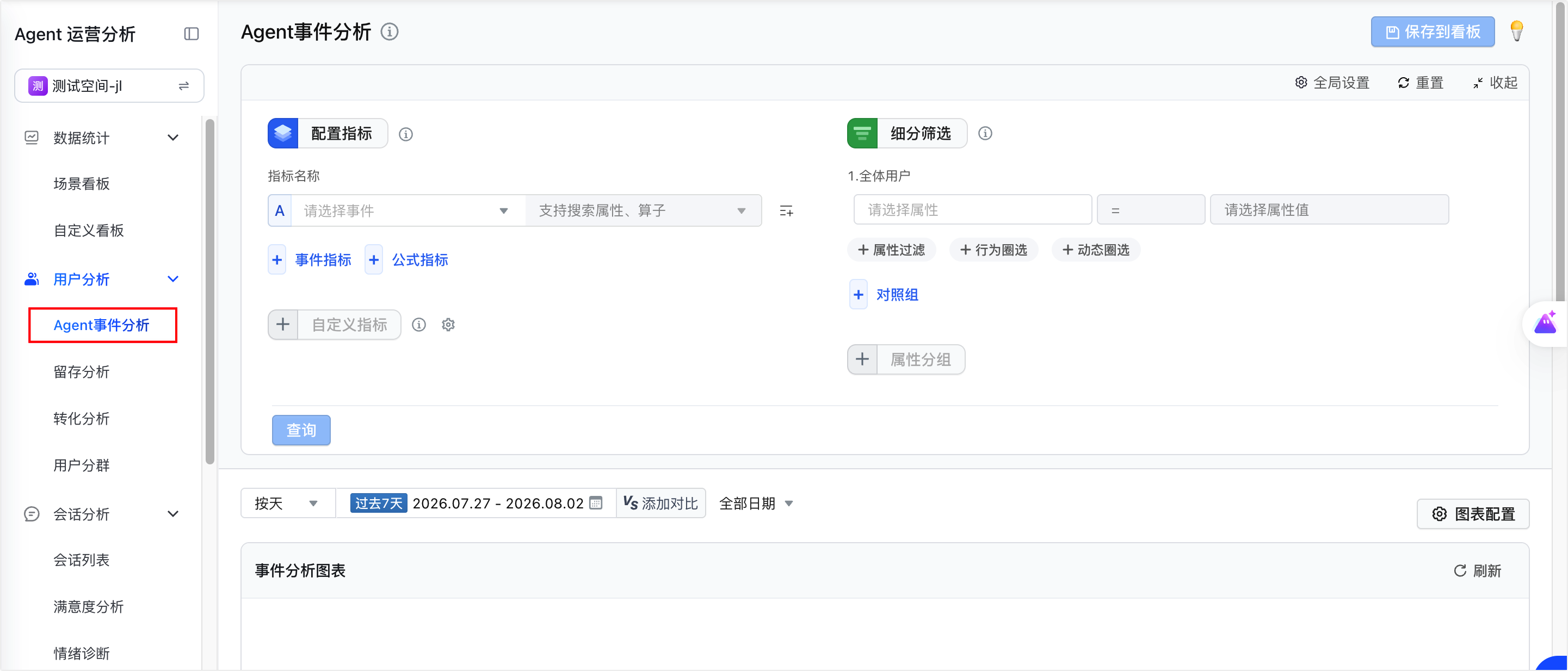Open the 全部日期 dropdown

tap(756, 504)
